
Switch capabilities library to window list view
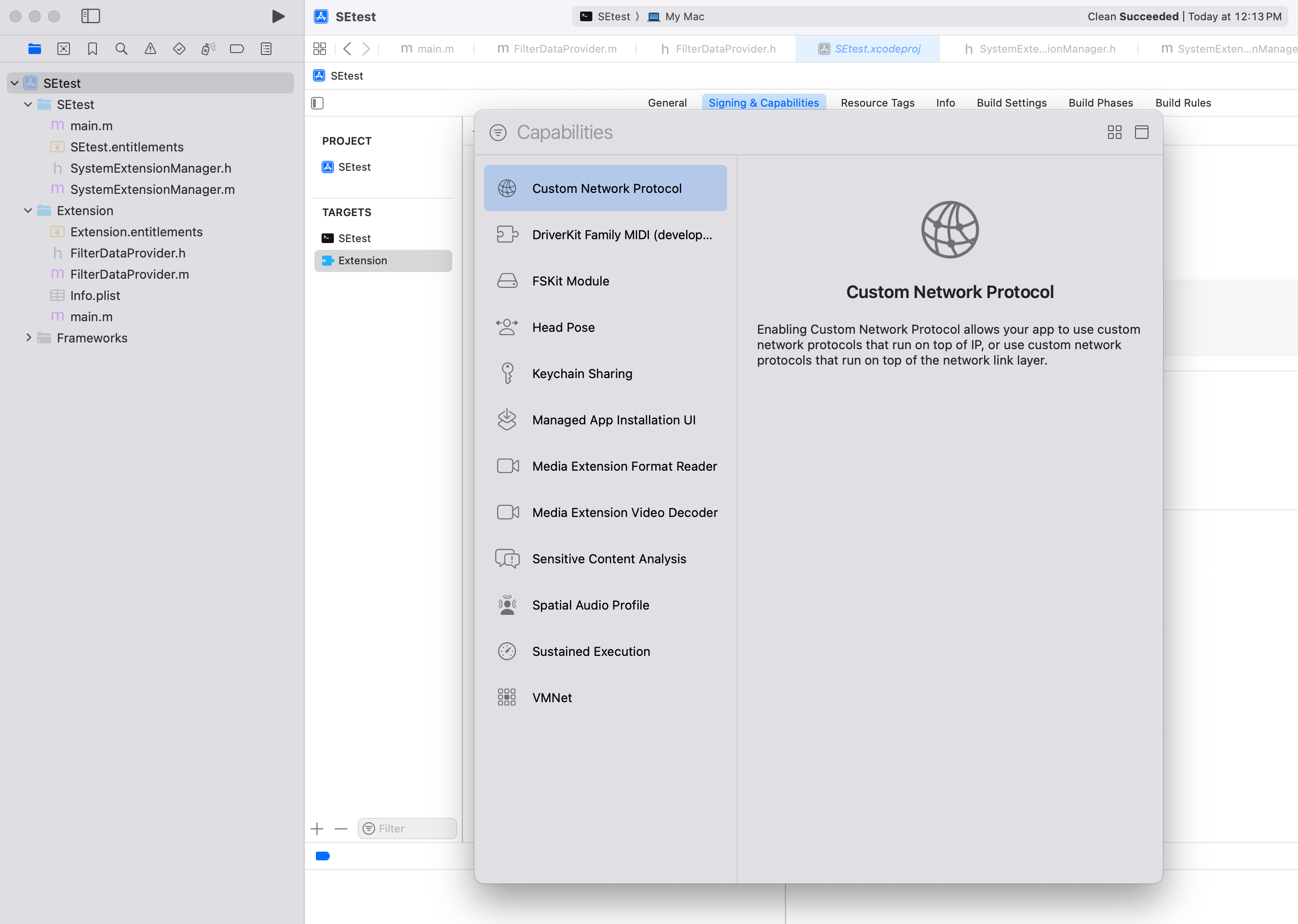coord(1141,133)
